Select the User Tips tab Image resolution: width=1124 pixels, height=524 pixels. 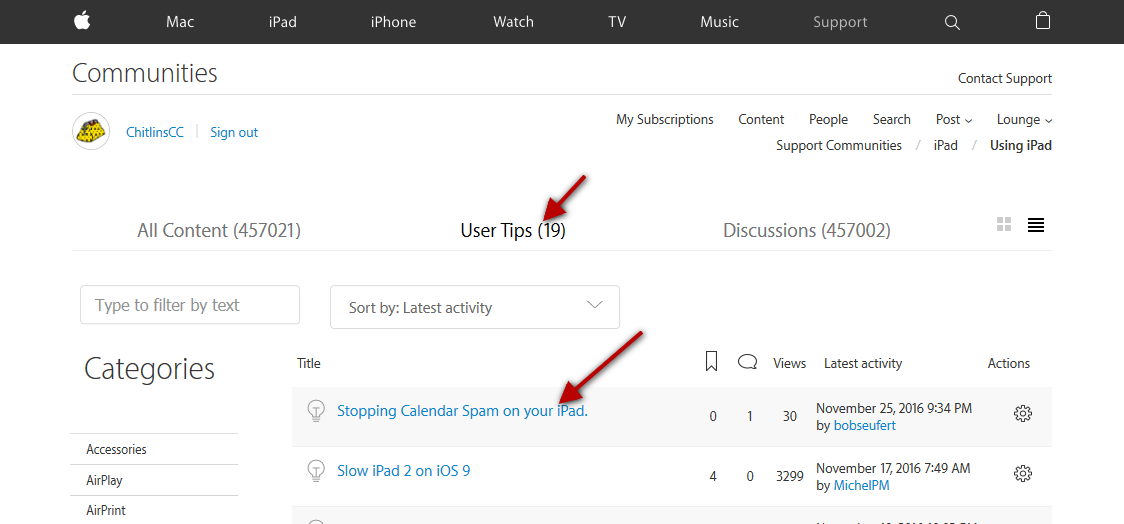(x=513, y=231)
